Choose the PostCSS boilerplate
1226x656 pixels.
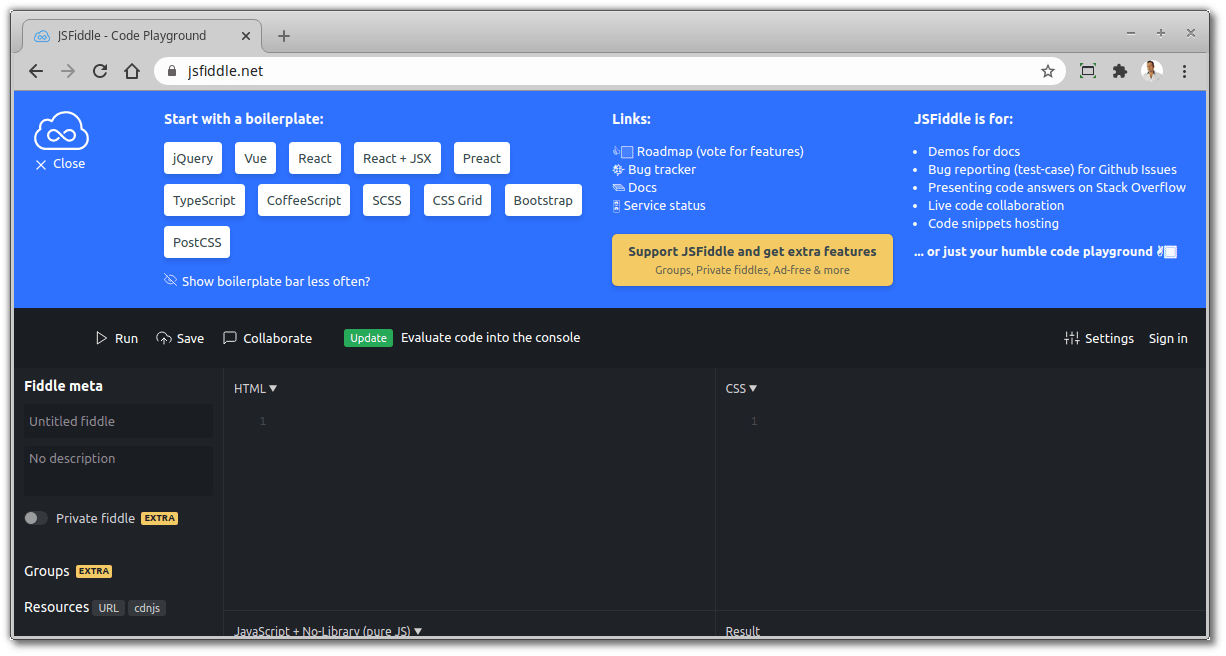tap(197, 242)
